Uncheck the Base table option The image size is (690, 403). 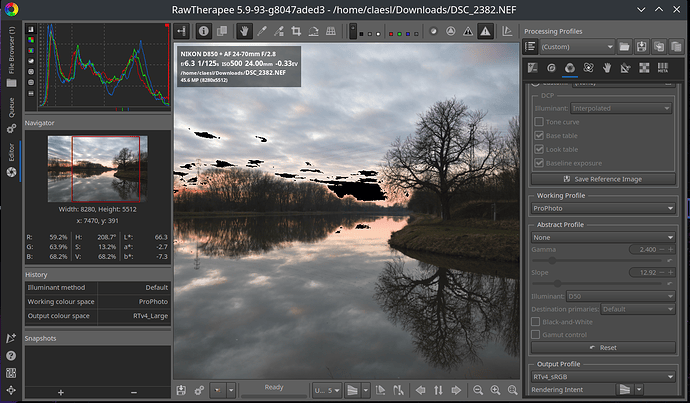click(540, 135)
